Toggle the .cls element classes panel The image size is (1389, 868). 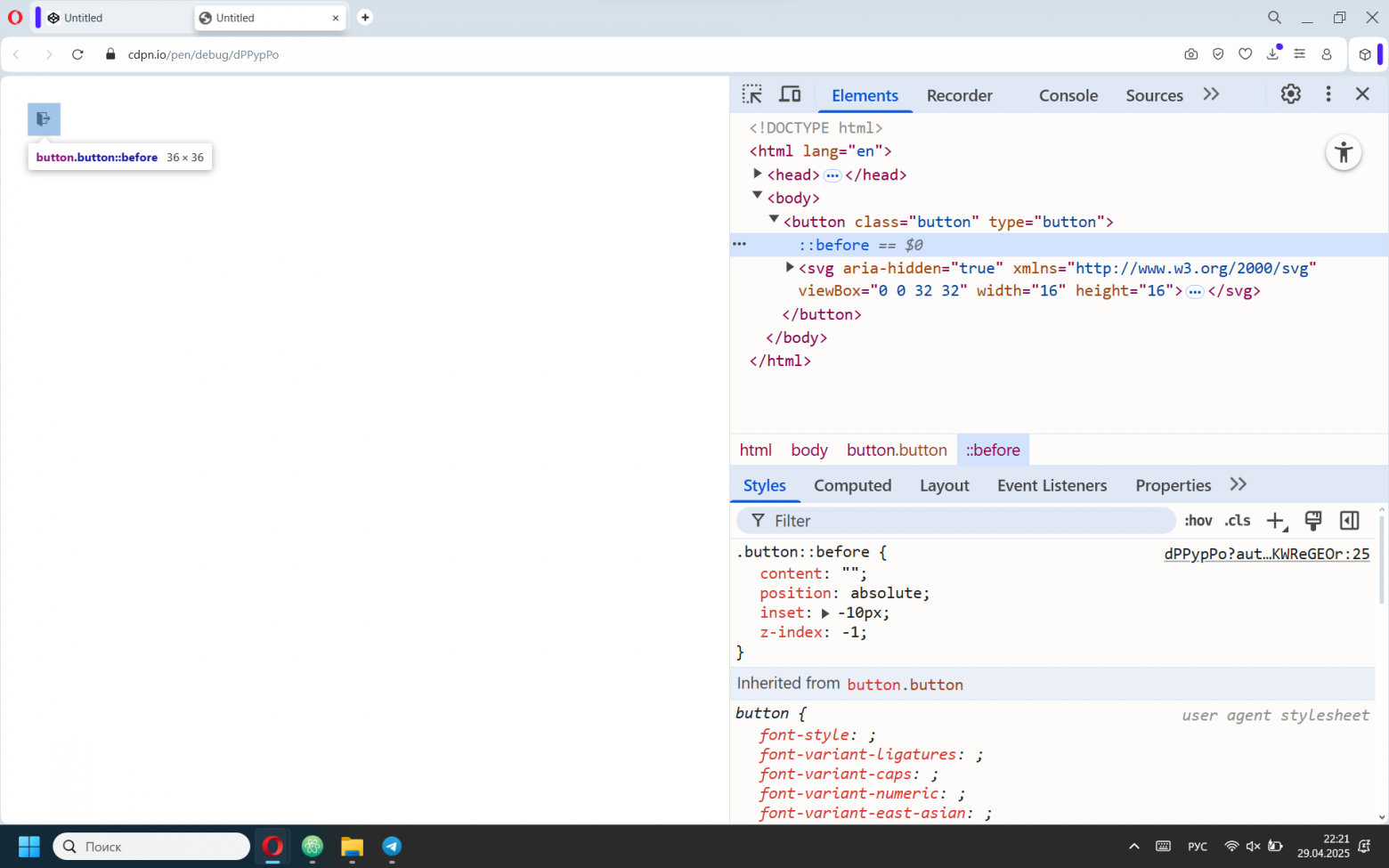pyautogui.click(x=1237, y=521)
